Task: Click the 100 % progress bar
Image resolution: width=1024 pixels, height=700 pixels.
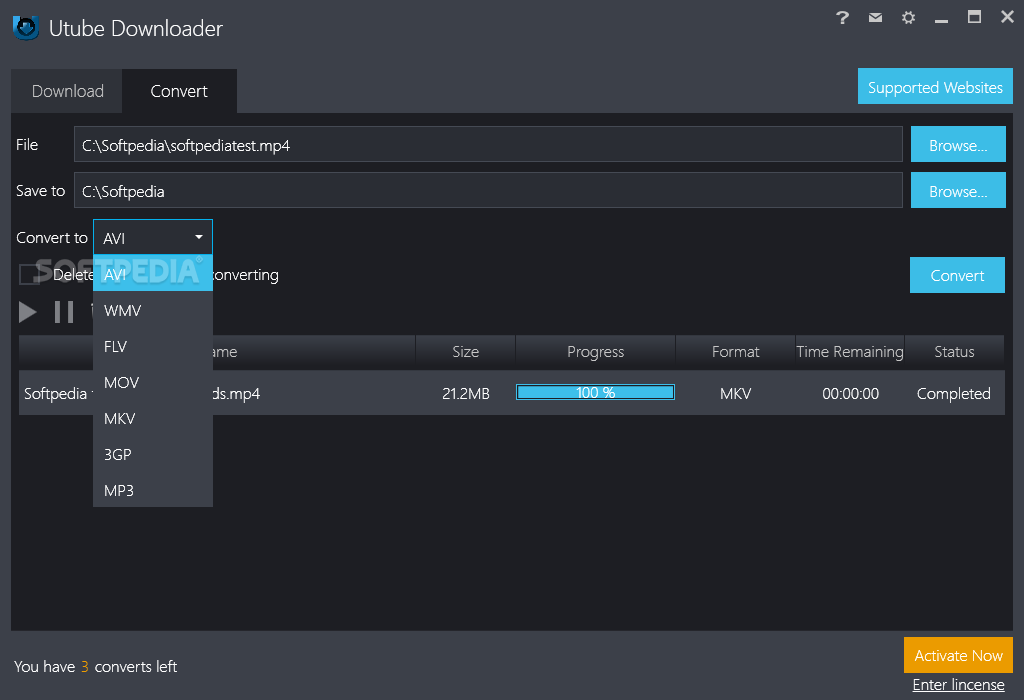Action: click(595, 392)
